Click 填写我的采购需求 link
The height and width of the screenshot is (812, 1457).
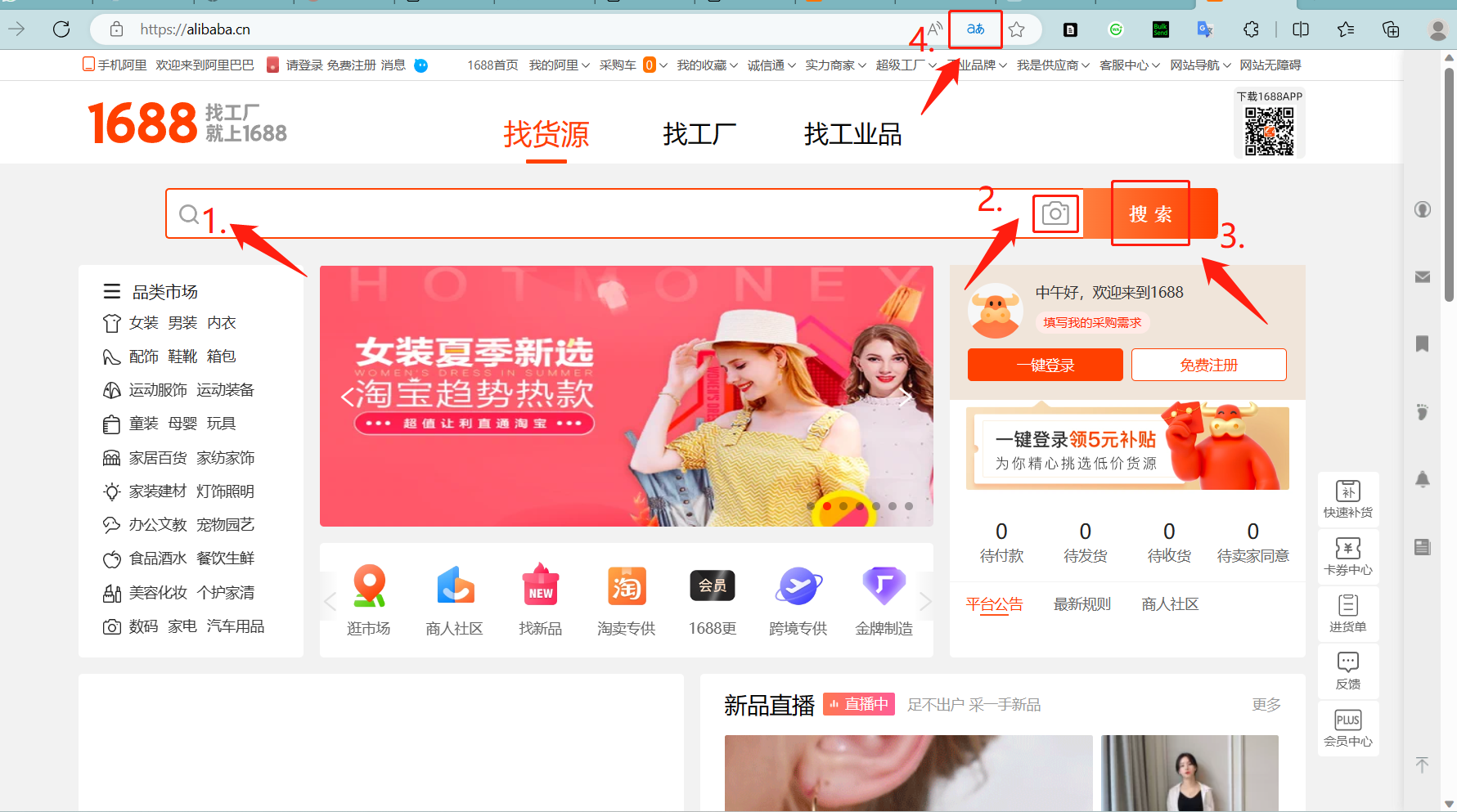coord(1092,323)
